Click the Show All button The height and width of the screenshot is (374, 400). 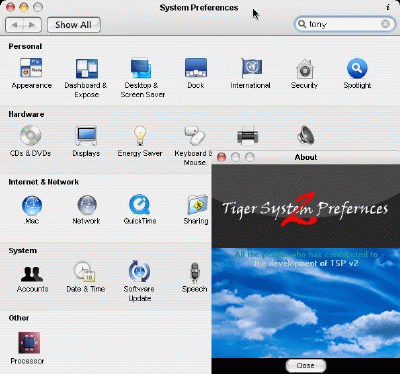point(74,25)
